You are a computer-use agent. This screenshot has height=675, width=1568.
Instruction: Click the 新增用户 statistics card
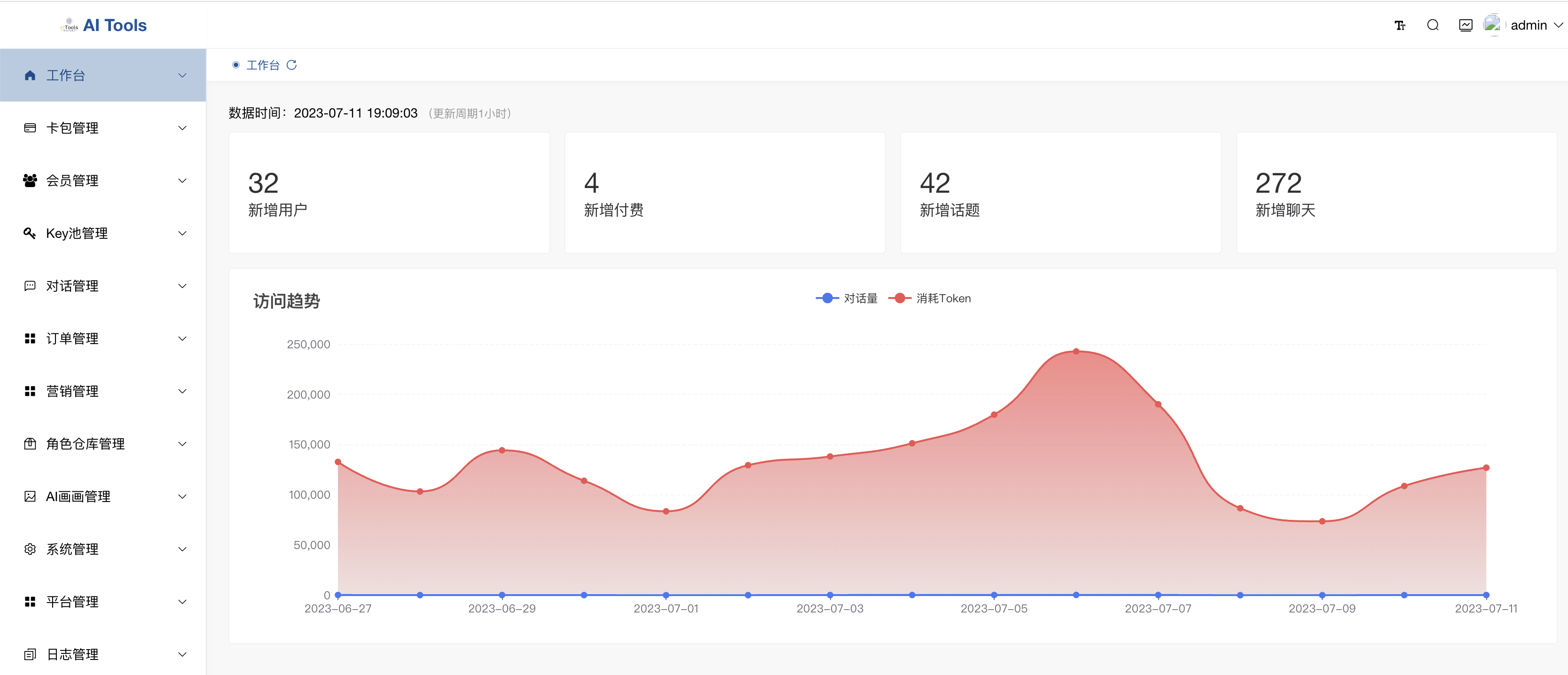[389, 192]
